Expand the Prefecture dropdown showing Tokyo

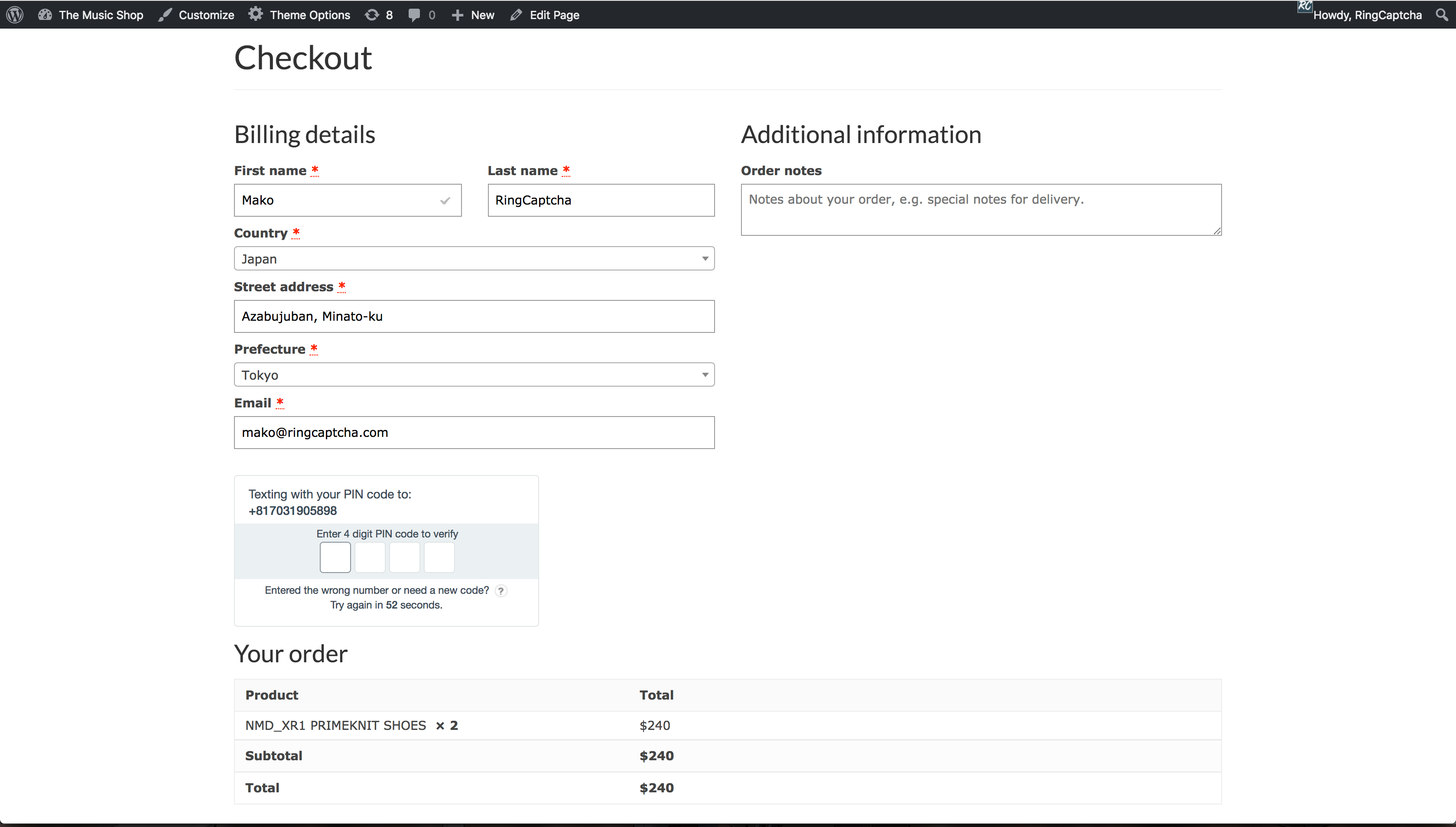[x=474, y=375]
